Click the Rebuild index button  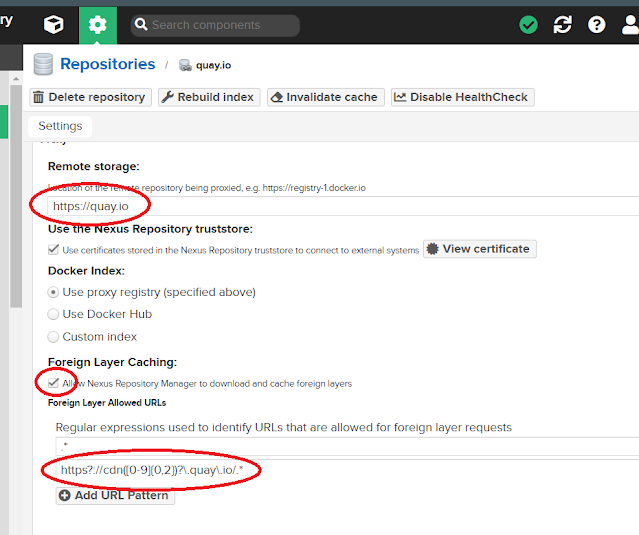coord(207,97)
